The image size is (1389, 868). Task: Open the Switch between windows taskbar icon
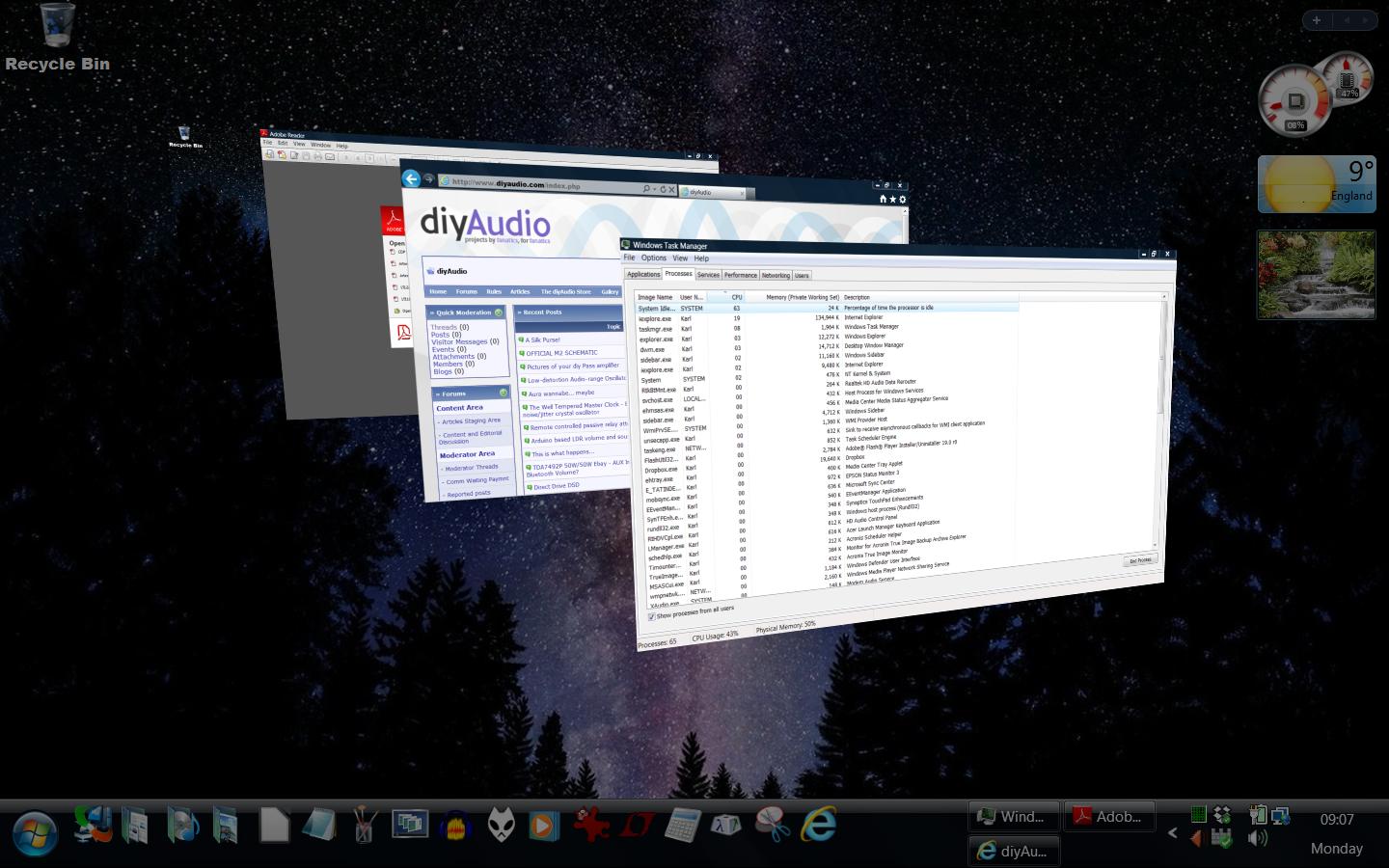pyautogui.click(x=410, y=825)
